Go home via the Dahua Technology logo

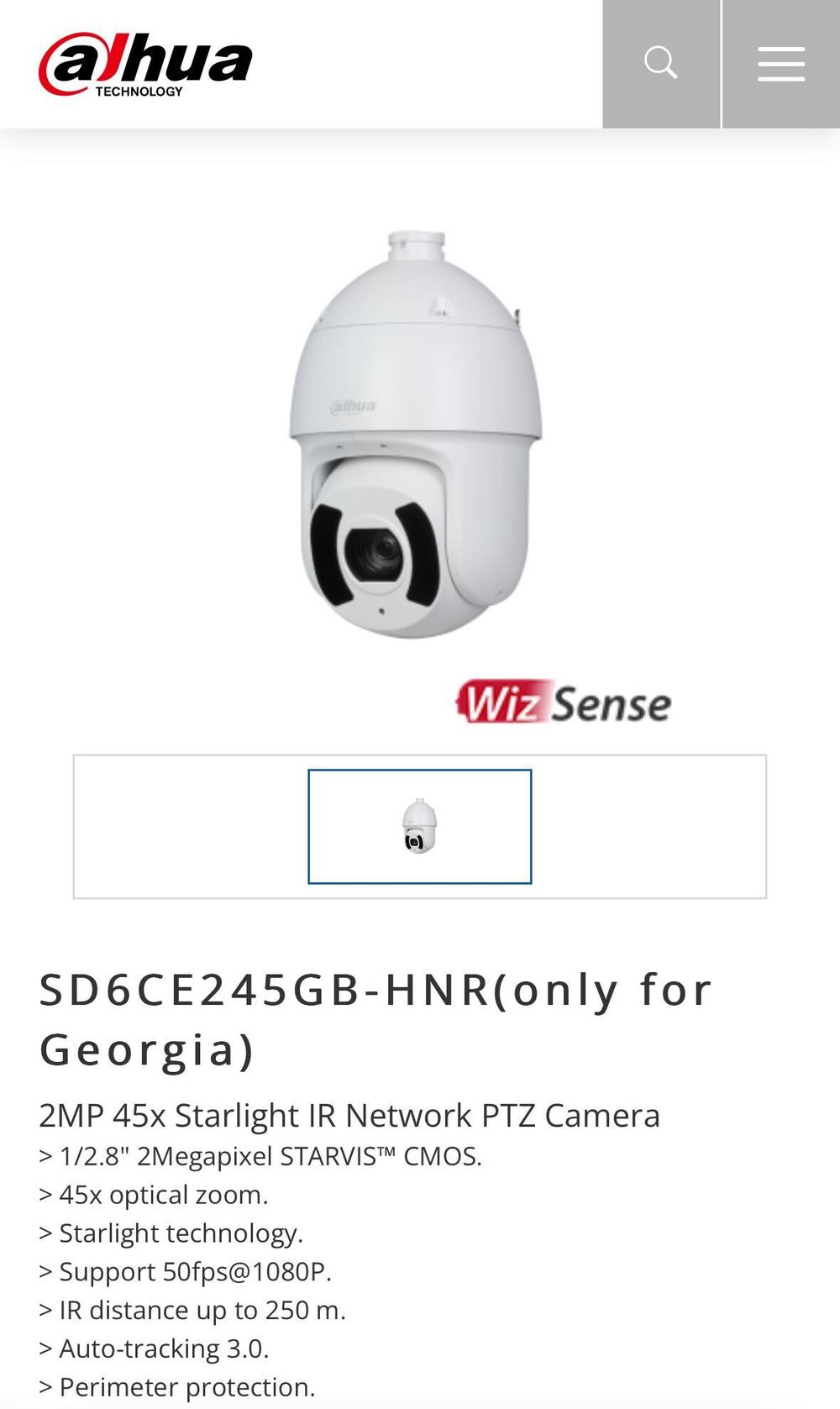[x=145, y=65]
